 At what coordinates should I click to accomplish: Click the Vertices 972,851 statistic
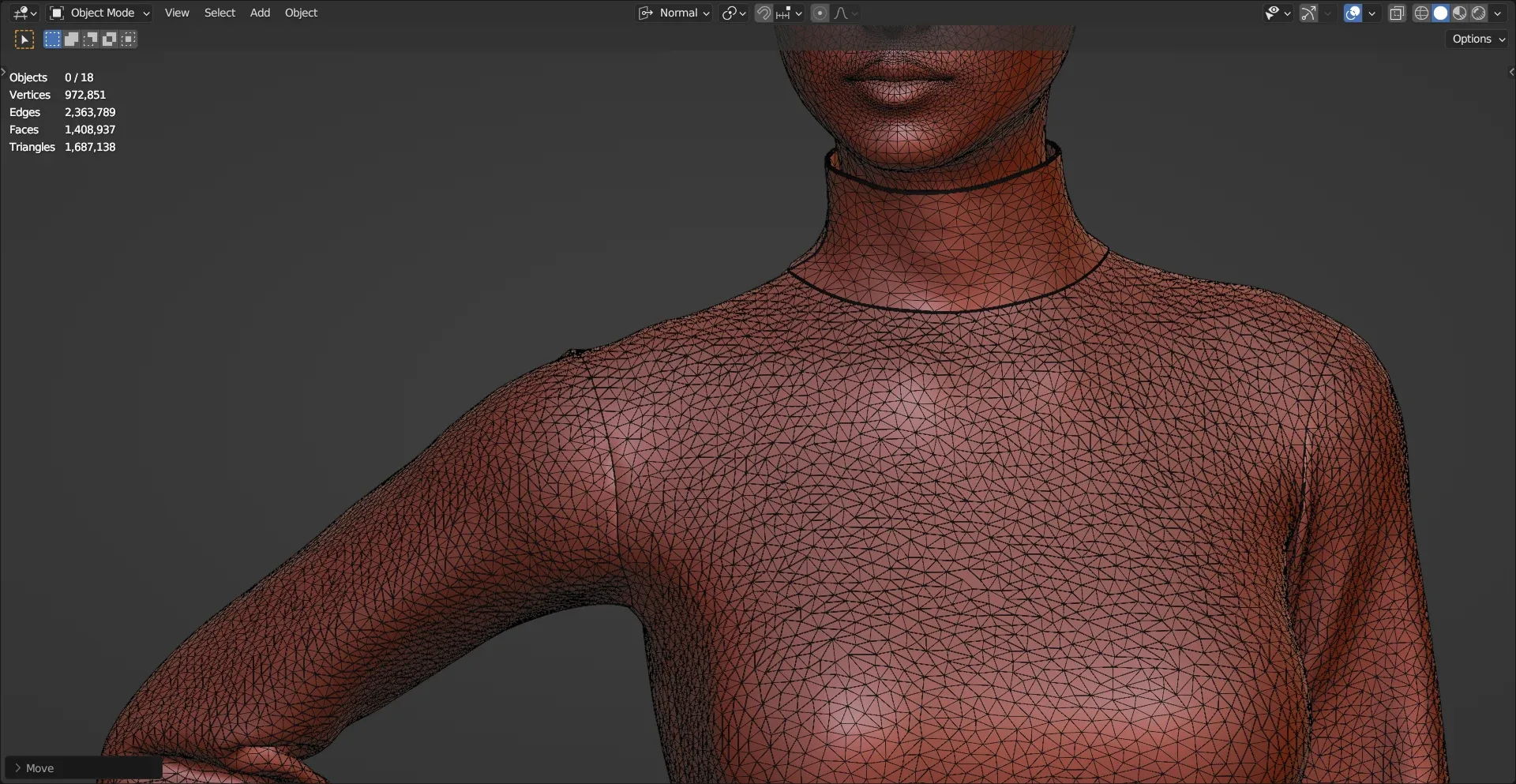point(58,95)
